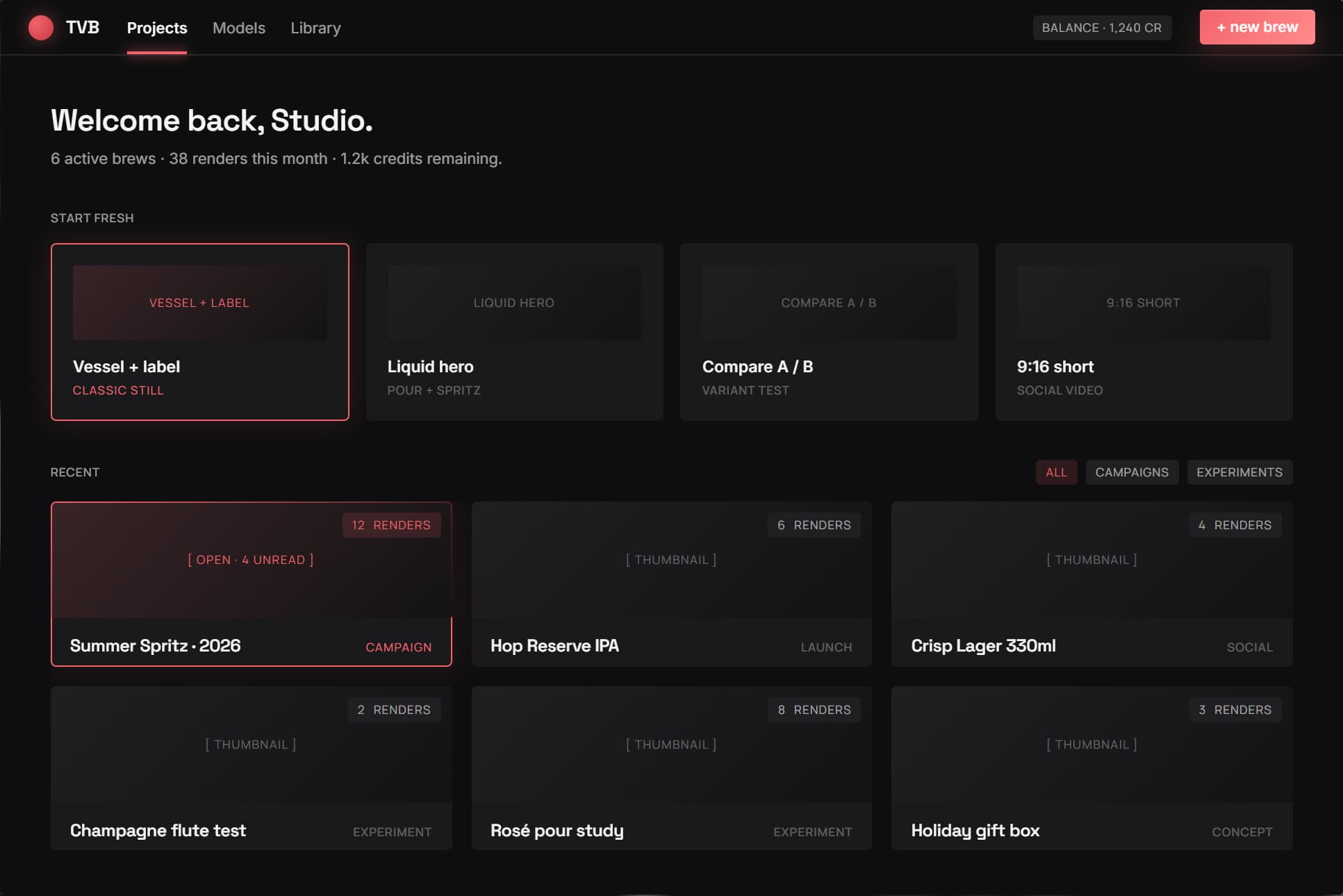Switch to the Models tab
1343x896 pixels.
pyautogui.click(x=239, y=28)
